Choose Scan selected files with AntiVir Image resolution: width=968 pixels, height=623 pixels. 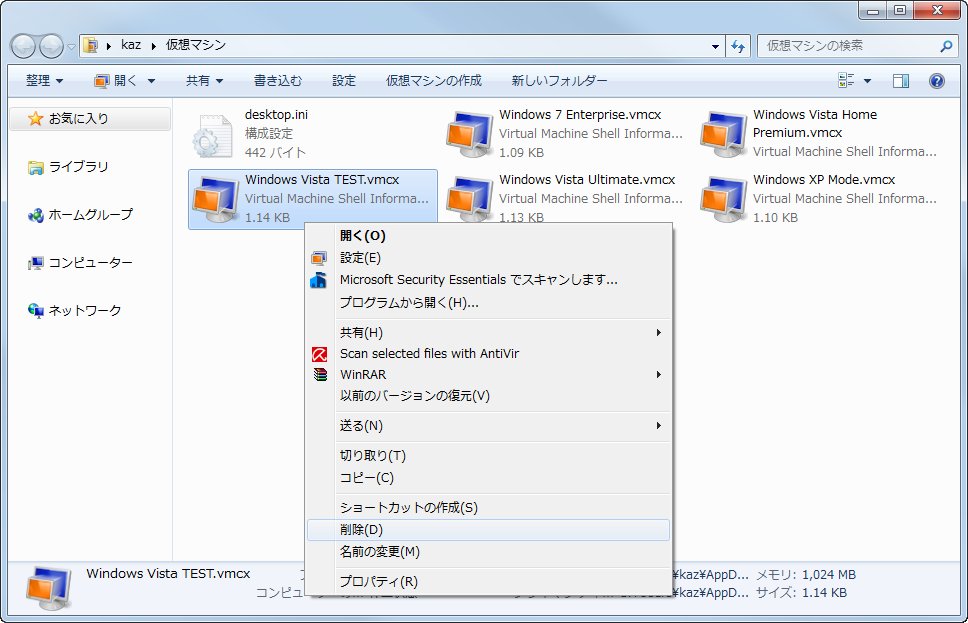click(488, 354)
